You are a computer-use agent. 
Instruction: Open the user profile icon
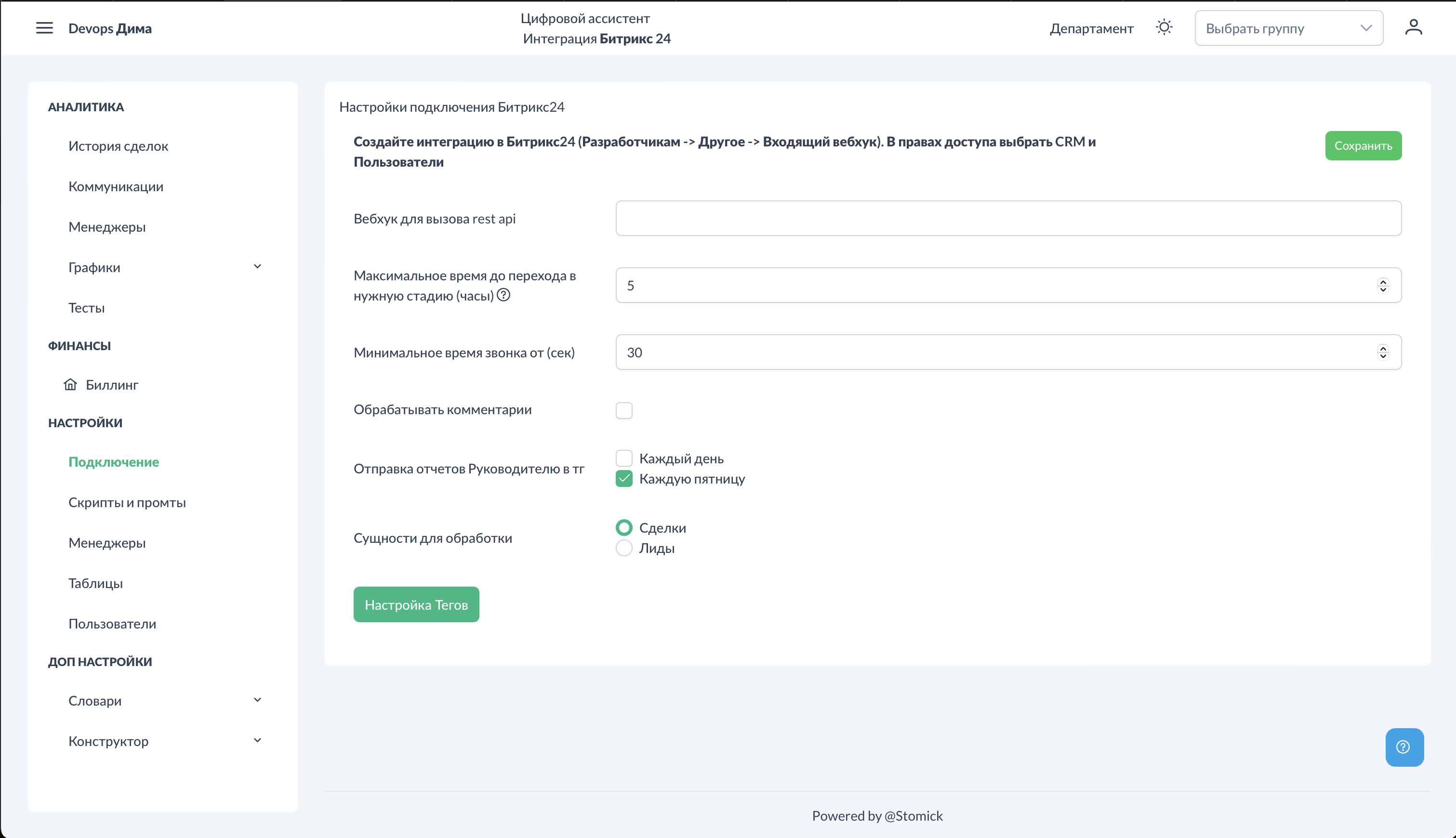1414,27
